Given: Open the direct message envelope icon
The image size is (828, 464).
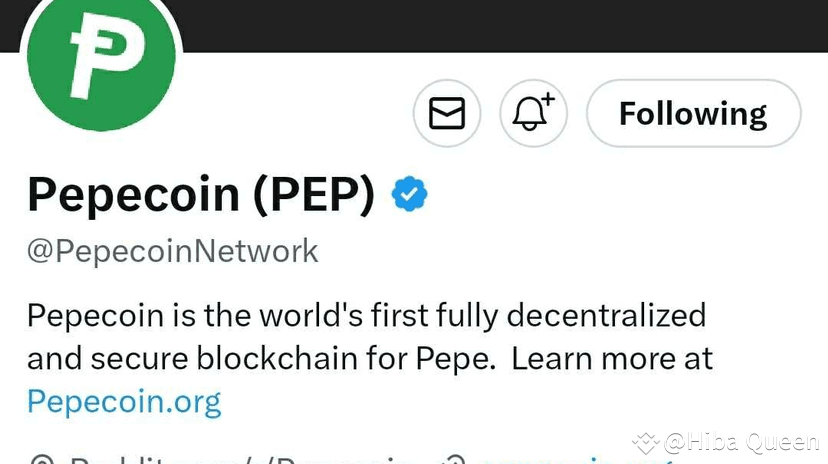Looking at the screenshot, I should click(447, 114).
